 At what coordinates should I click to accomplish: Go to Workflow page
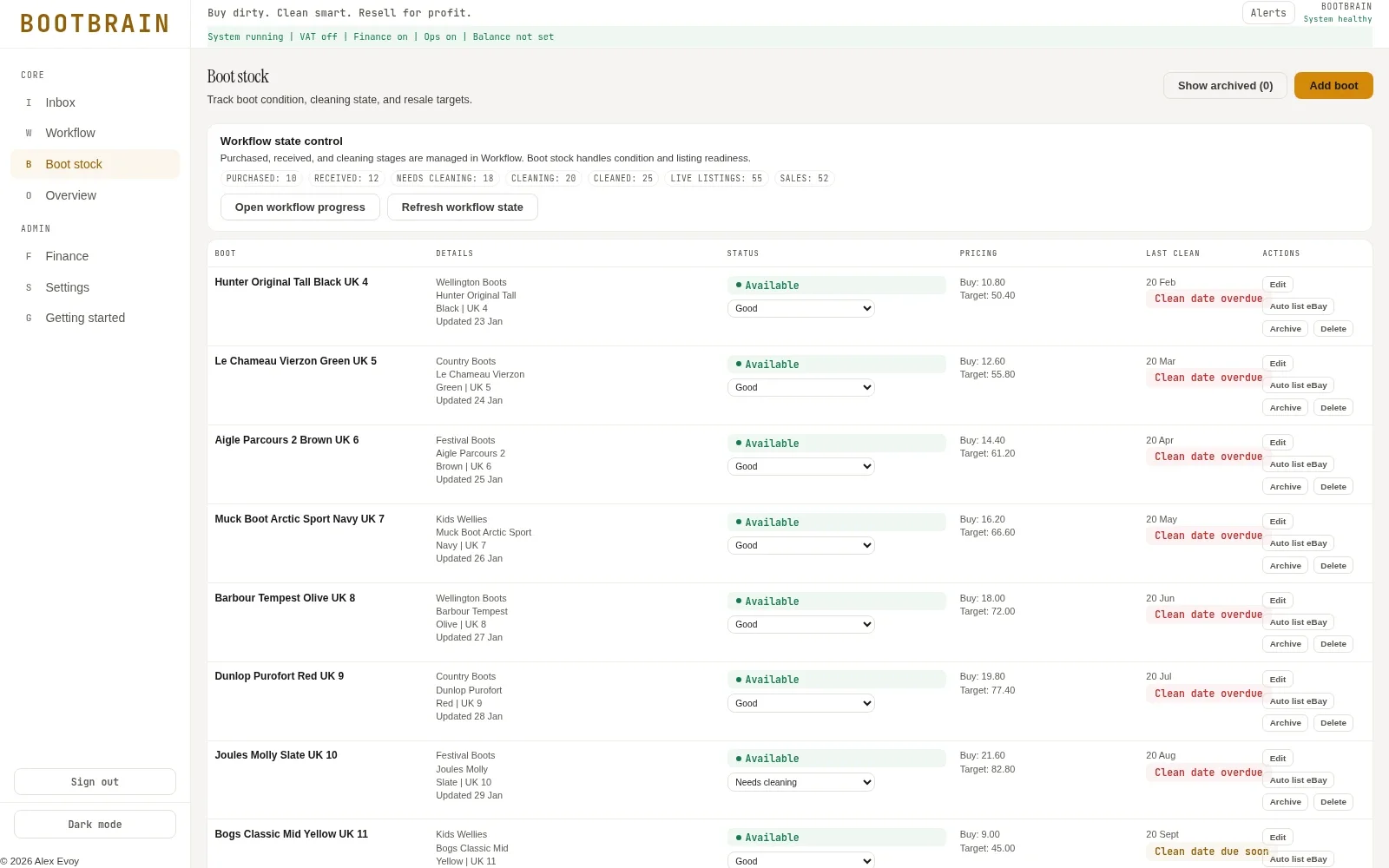[95, 133]
